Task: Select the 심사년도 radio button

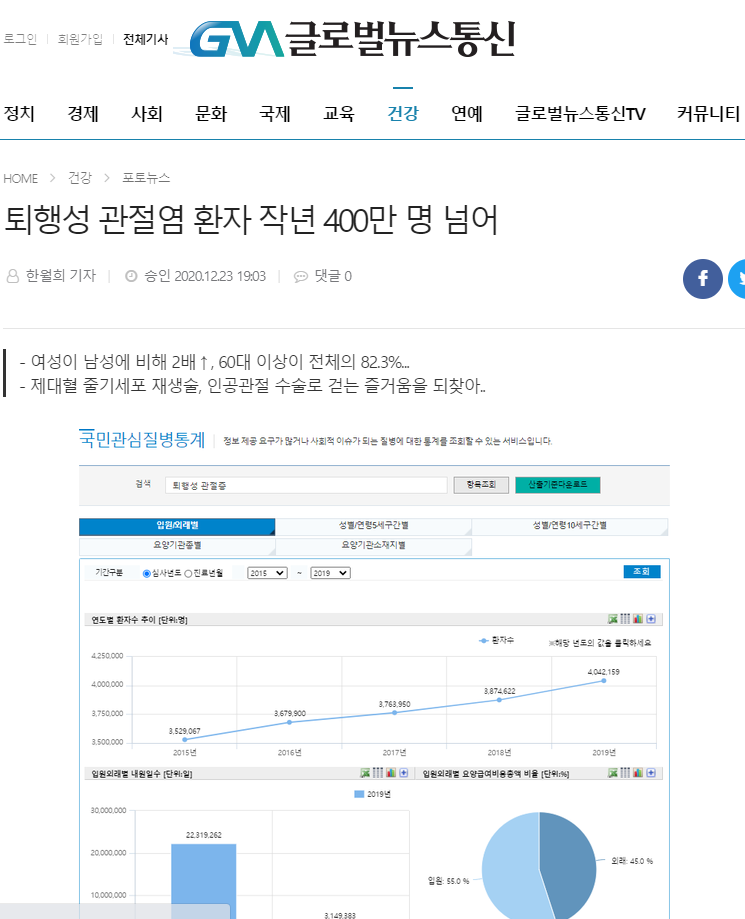Action: point(147,574)
